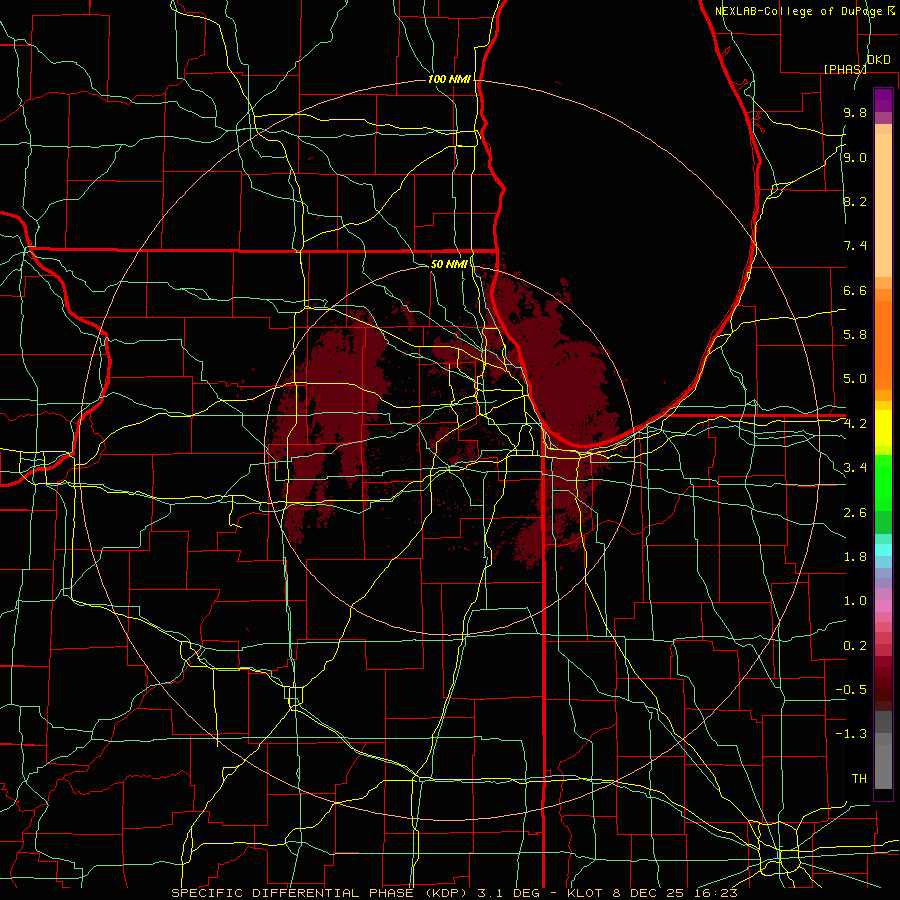Viewport: 900px width, 900px height.
Task: Pick the deep orange segment of the color bar
Action: [x=883, y=344]
